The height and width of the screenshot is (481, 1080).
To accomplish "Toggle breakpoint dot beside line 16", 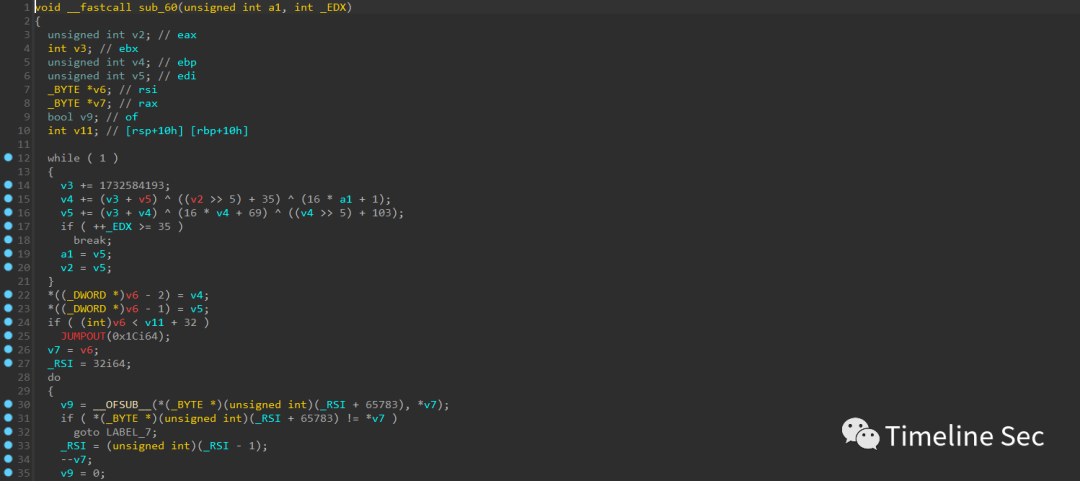I will (8, 212).
